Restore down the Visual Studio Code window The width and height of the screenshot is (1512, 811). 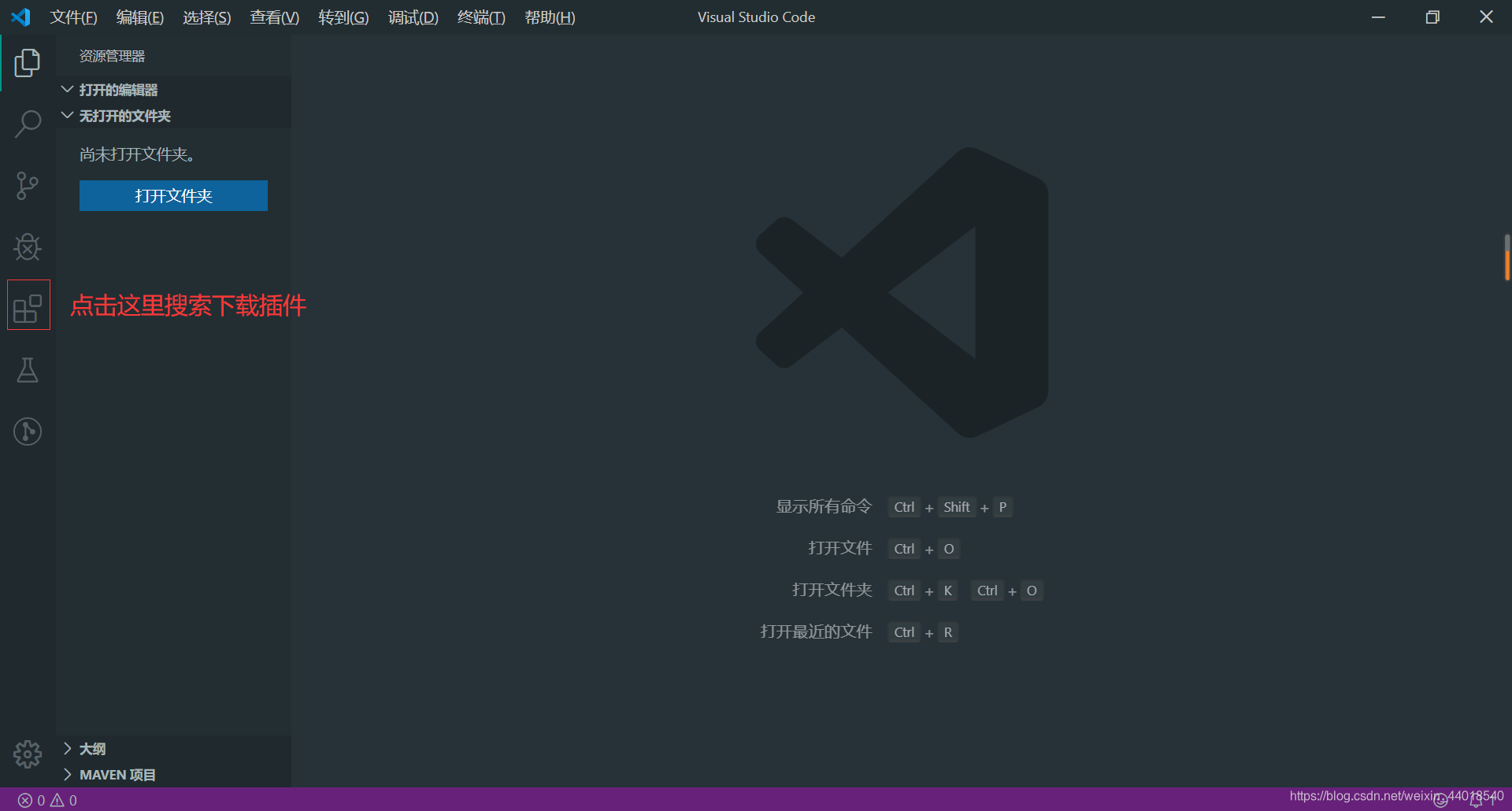point(1432,17)
